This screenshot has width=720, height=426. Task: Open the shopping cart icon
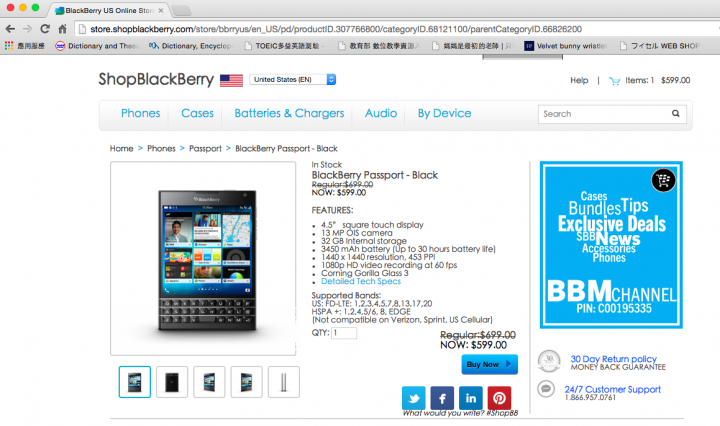click(614, 81)
